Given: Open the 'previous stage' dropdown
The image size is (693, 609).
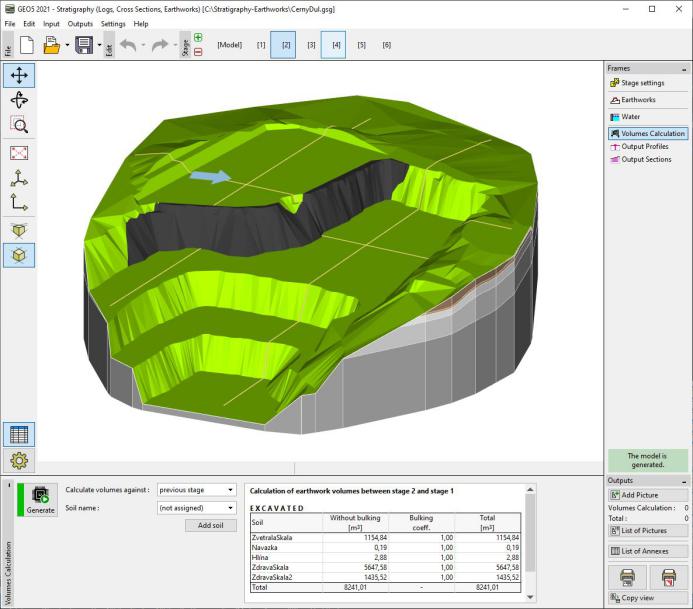Looking at the screenshot, I should click(197, 490).
